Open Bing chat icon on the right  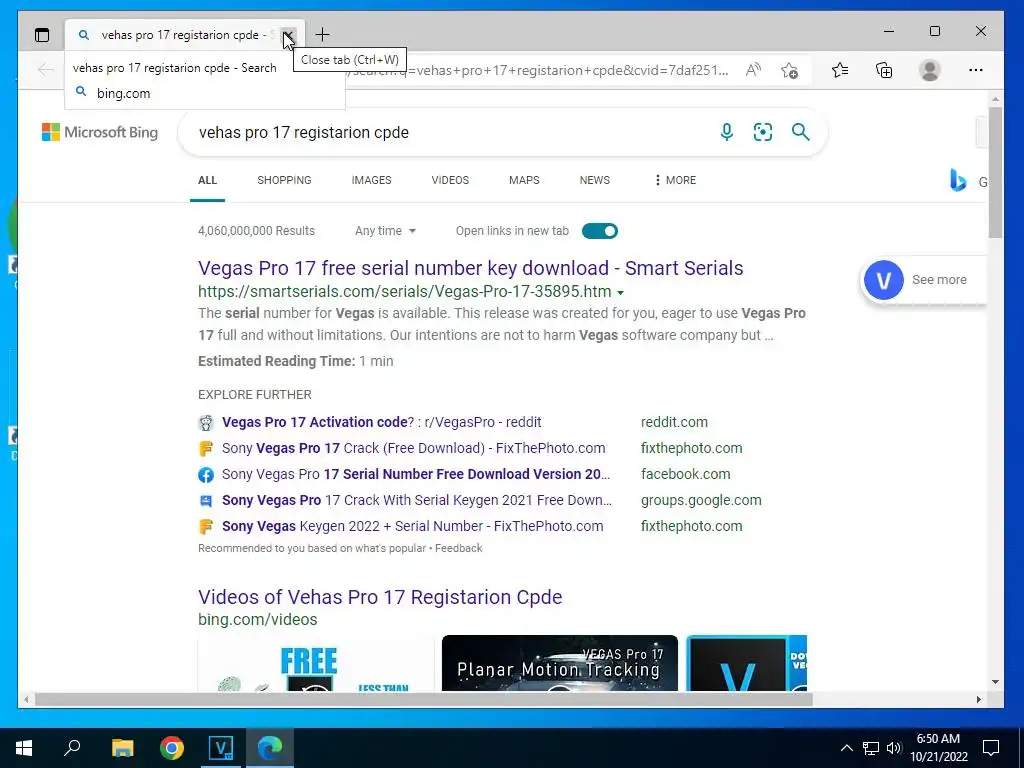pos(958,180)
